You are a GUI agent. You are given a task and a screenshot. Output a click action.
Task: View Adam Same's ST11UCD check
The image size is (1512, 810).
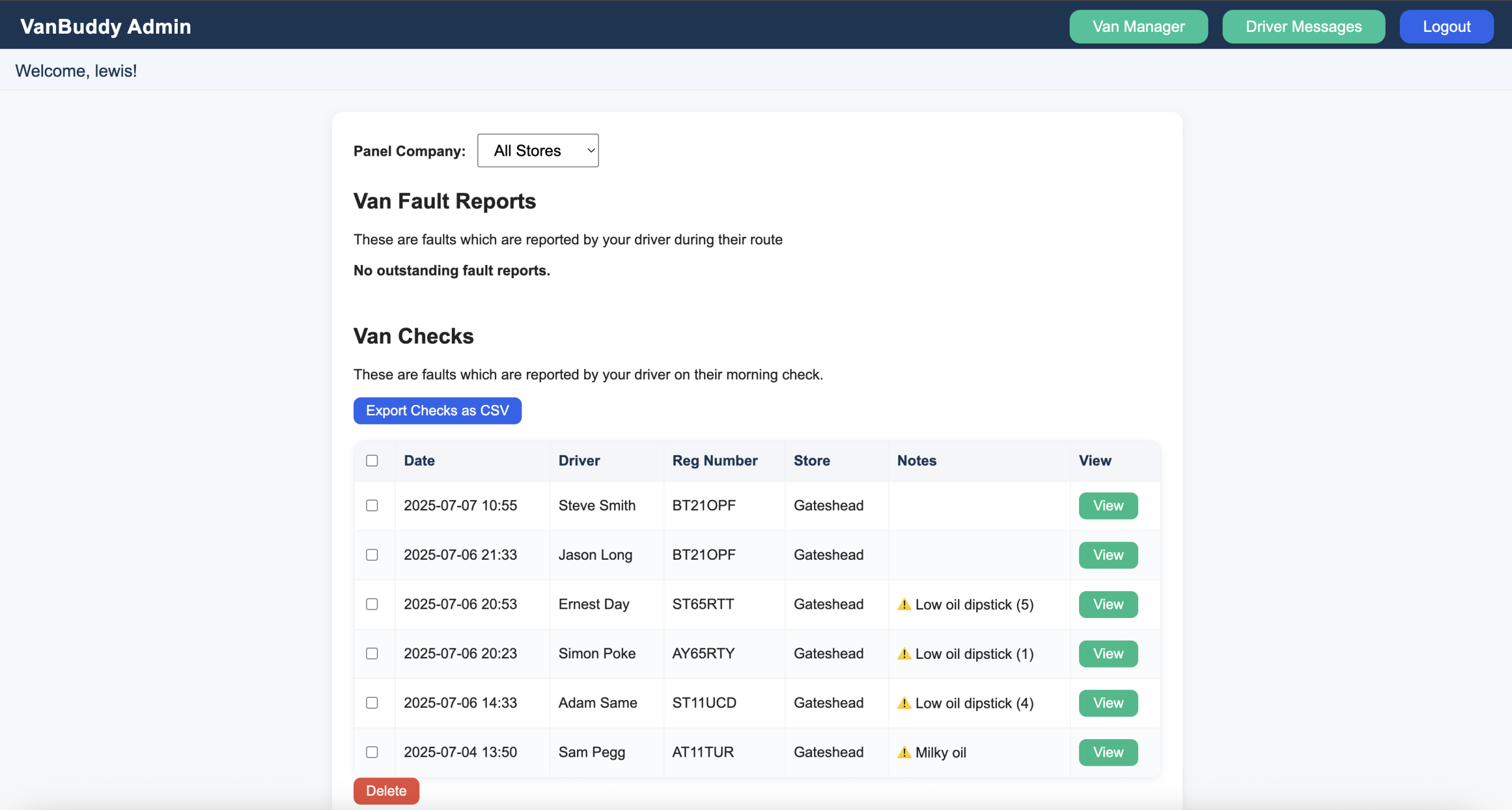pos(1108,703)
